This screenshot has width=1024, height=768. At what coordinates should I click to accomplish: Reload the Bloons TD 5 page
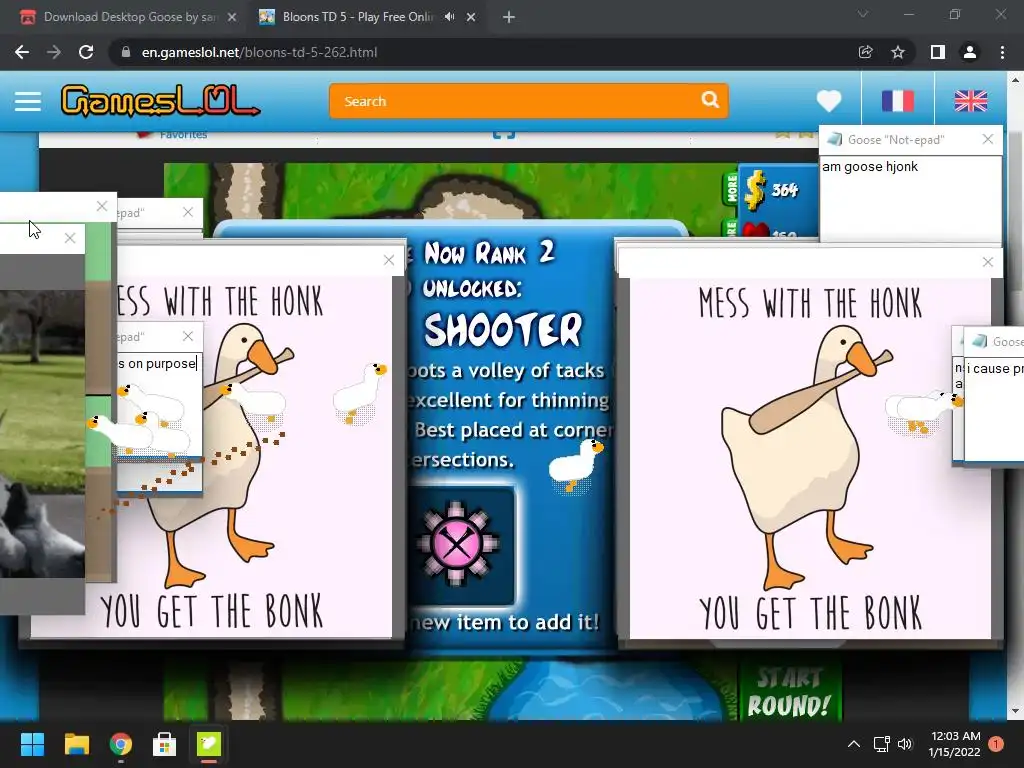coord(86,52)
